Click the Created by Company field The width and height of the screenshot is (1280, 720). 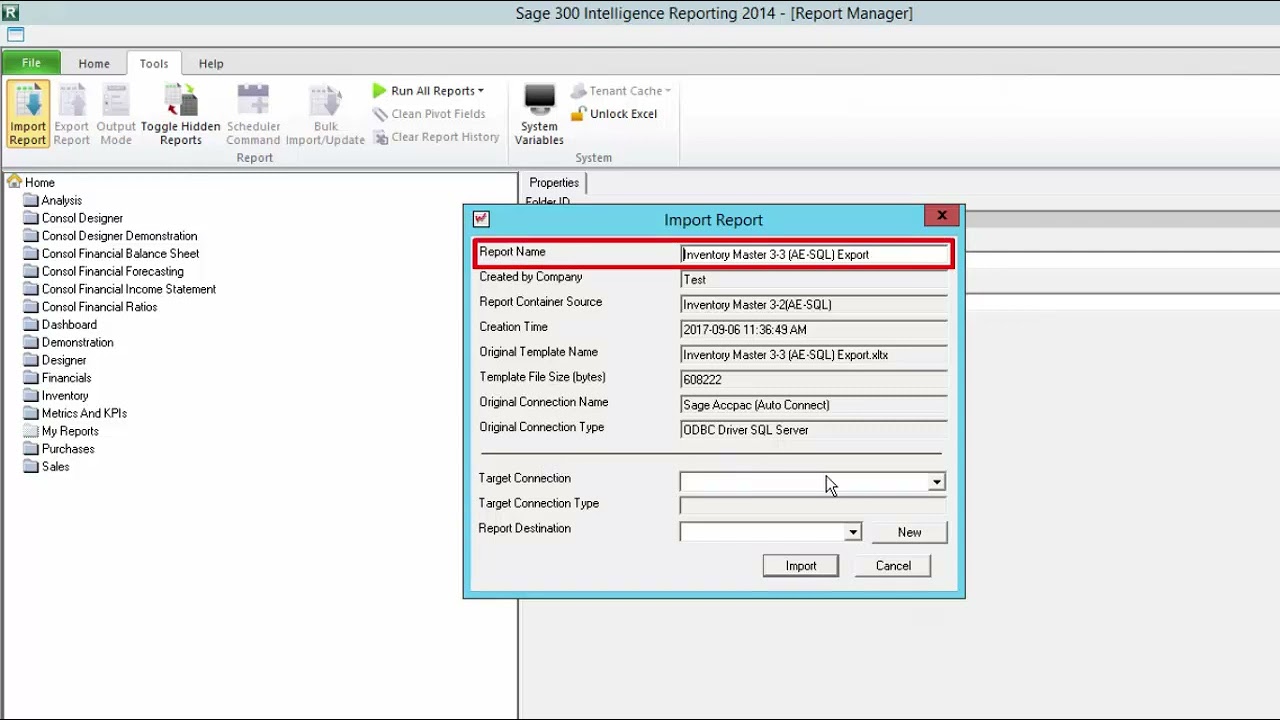click(x=814, y=279)
